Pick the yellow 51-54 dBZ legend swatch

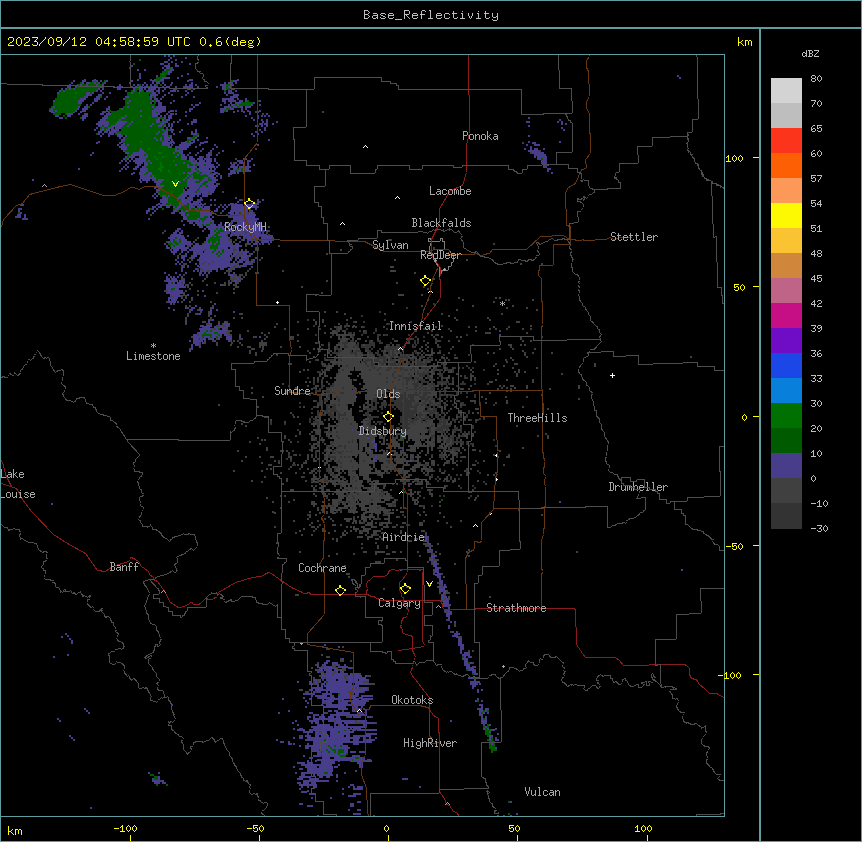coord(786,215)
